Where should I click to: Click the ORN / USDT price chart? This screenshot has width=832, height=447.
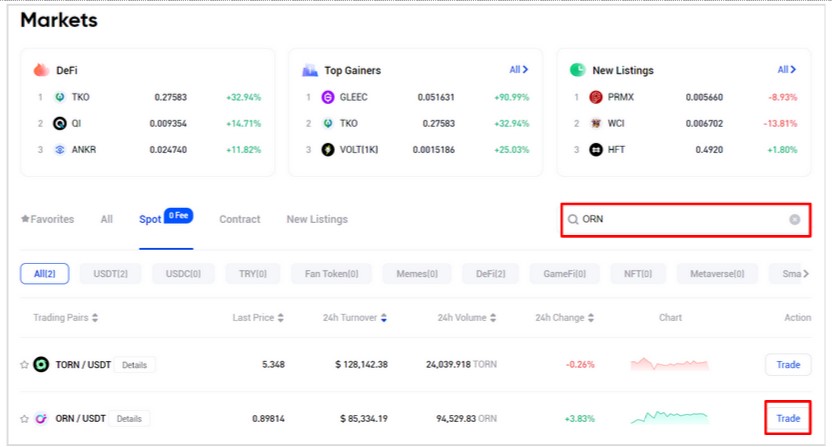tap(669, 417)
